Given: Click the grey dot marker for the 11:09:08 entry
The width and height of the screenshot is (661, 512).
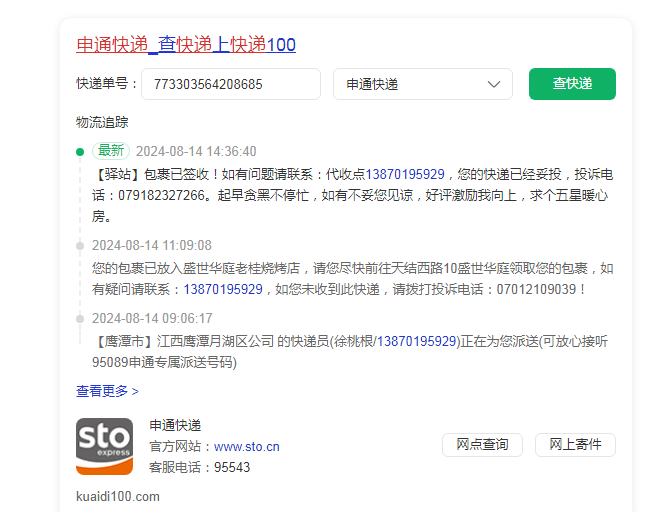Looking at the screenshot, I should [80, 246].
